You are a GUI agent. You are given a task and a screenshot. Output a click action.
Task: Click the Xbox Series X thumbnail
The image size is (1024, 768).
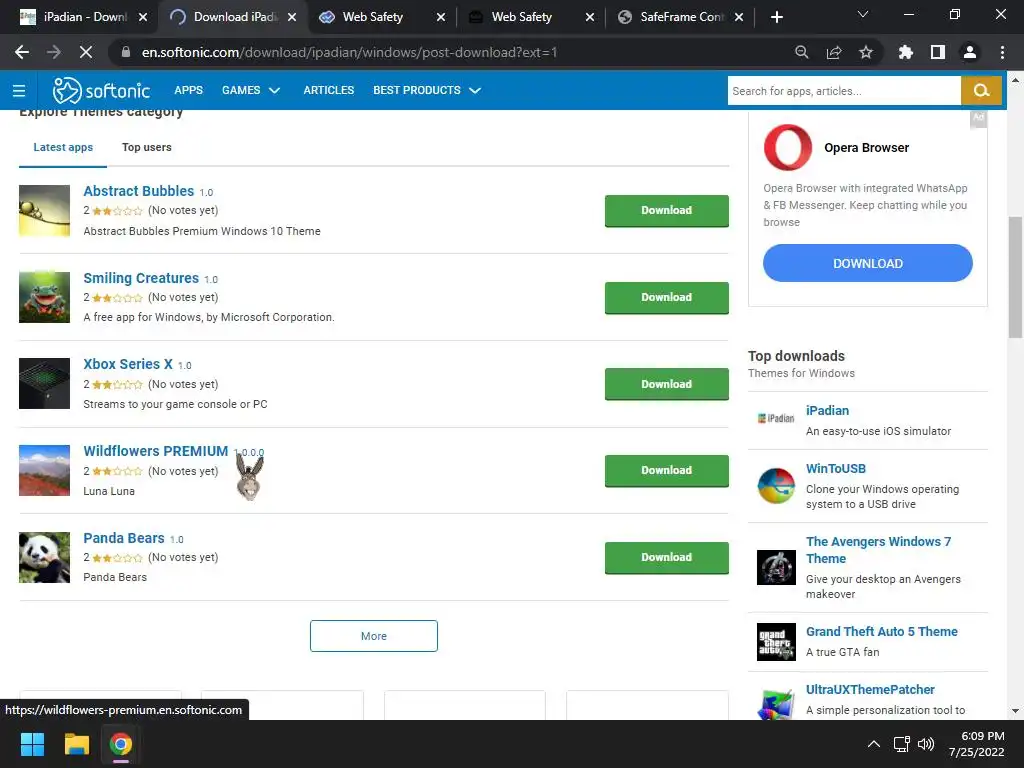tap(44, 383)
